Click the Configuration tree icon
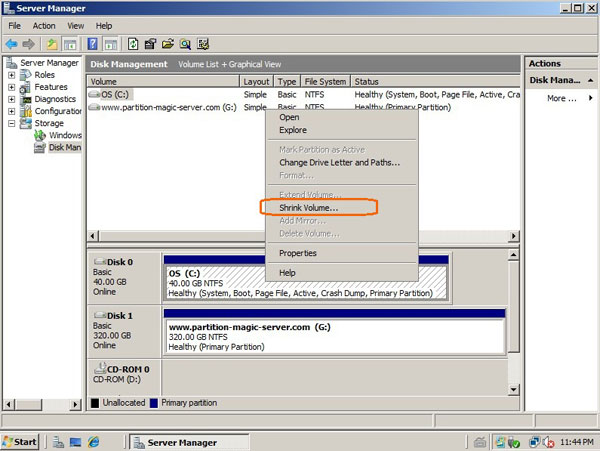 26,111
